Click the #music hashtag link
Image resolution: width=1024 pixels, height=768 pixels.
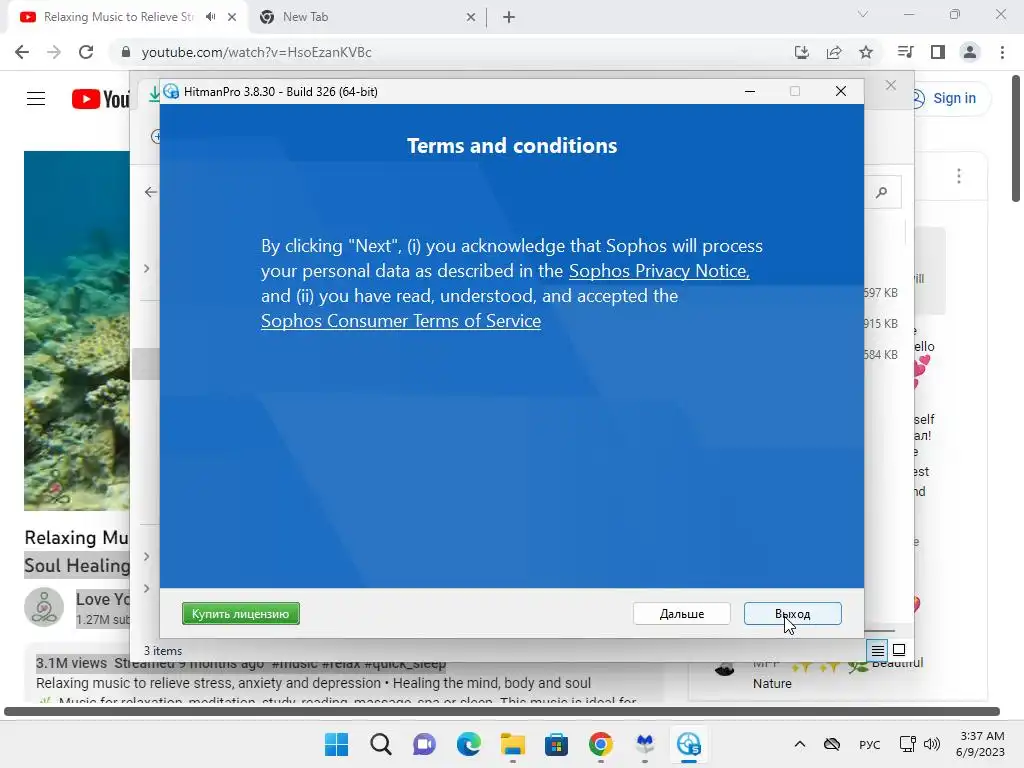(295, 664)
